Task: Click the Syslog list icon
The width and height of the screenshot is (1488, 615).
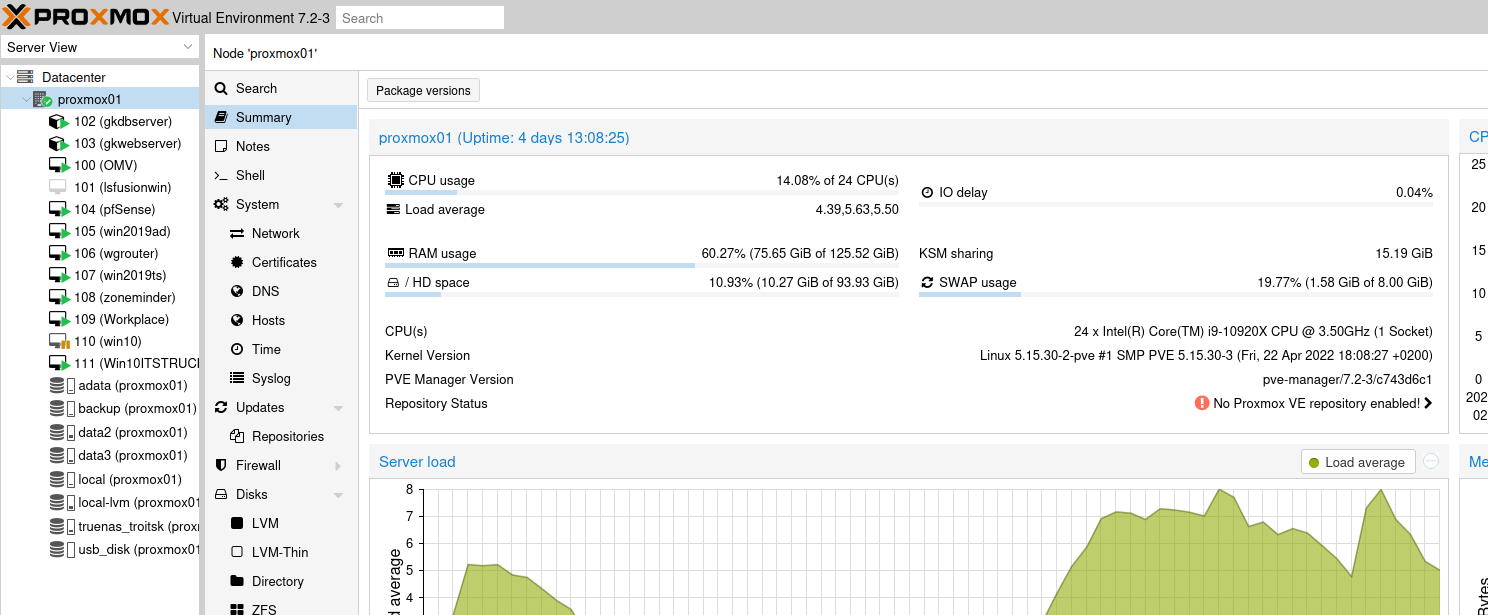Action: coord(237,378)
